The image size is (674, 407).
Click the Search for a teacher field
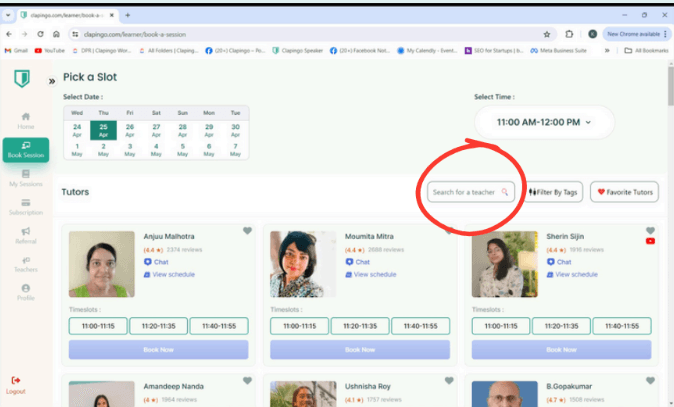click(465, 191)
